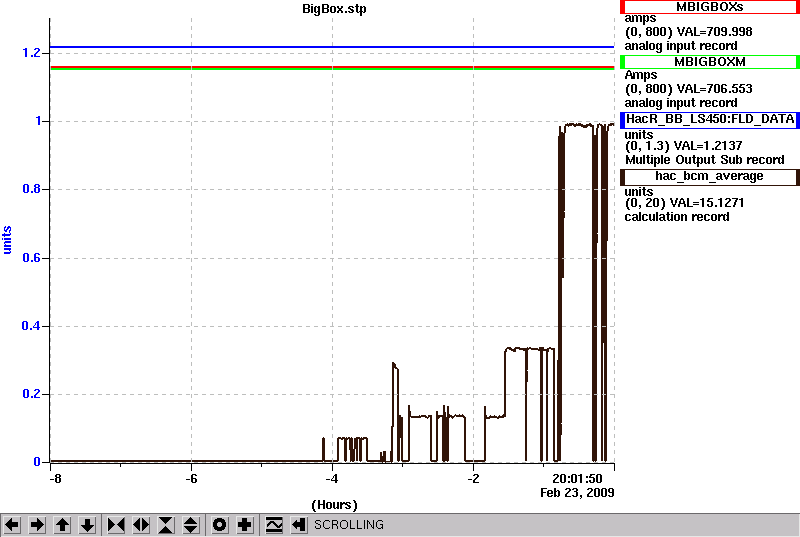Click the amps unit under MBIGBOXs
Image resolution: width=800 pixels, height=537 pixels.
click(640, 19)
